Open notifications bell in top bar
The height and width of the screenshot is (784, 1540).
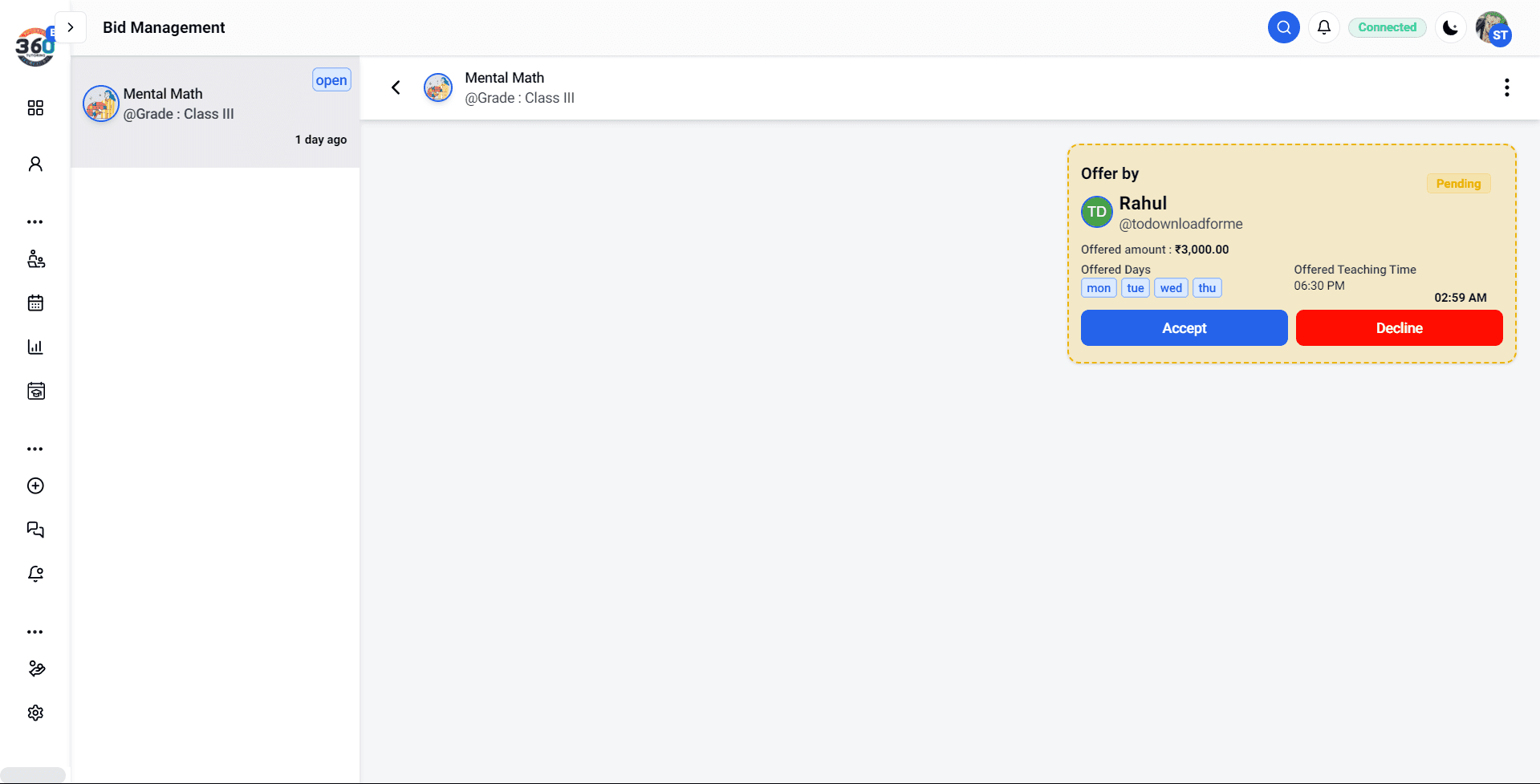(x=1323, y=27)
